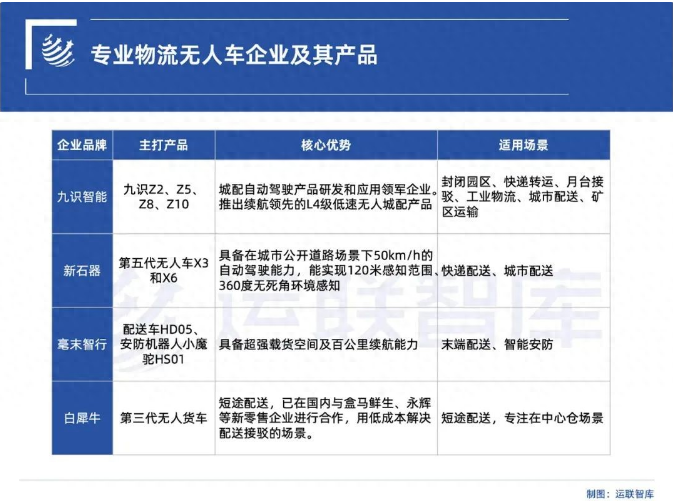Select the 第三代无人货车 product cell
Image resolution: width=673 pixels, height=501 pixels.
163,417
